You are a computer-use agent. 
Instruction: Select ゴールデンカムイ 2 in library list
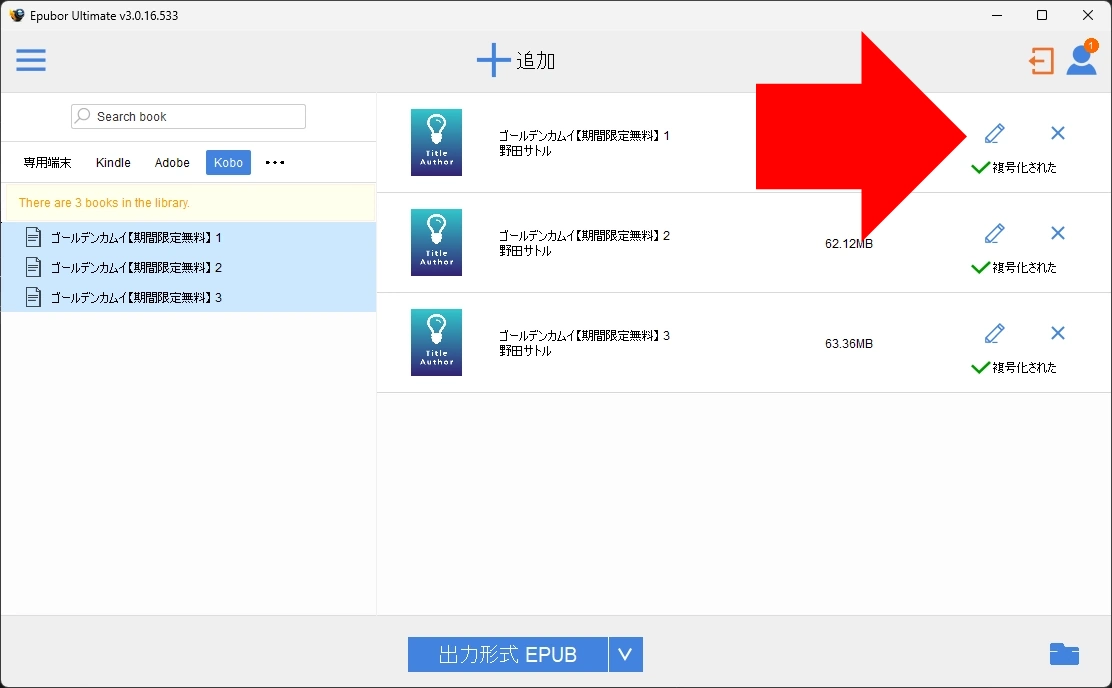(136, 268)
